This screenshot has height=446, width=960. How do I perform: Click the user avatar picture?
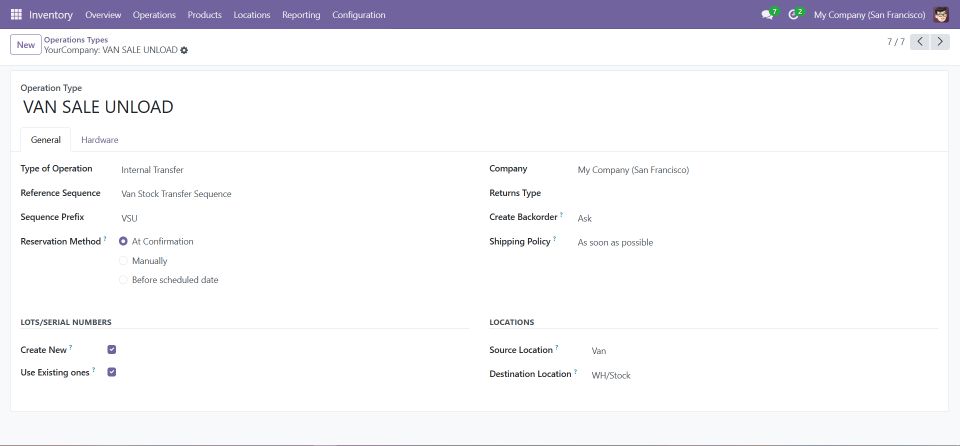(x=941, y=15)
